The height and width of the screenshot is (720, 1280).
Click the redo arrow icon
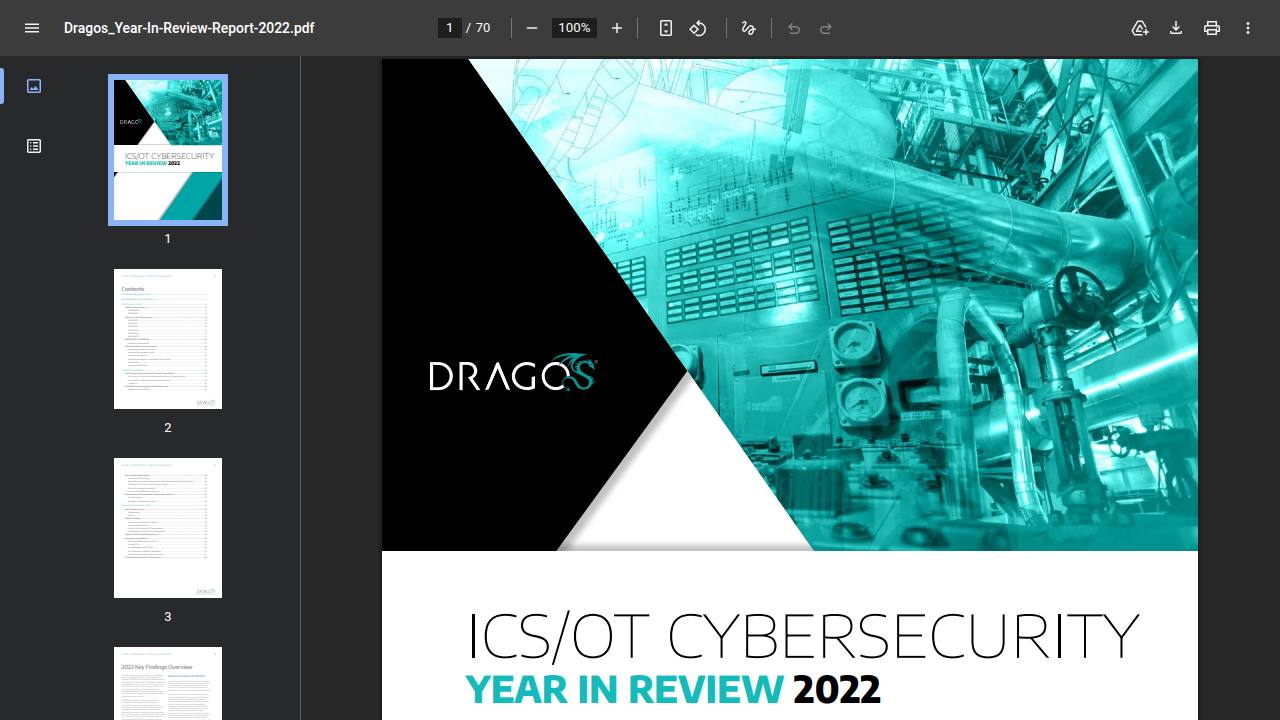pos(826,28)
